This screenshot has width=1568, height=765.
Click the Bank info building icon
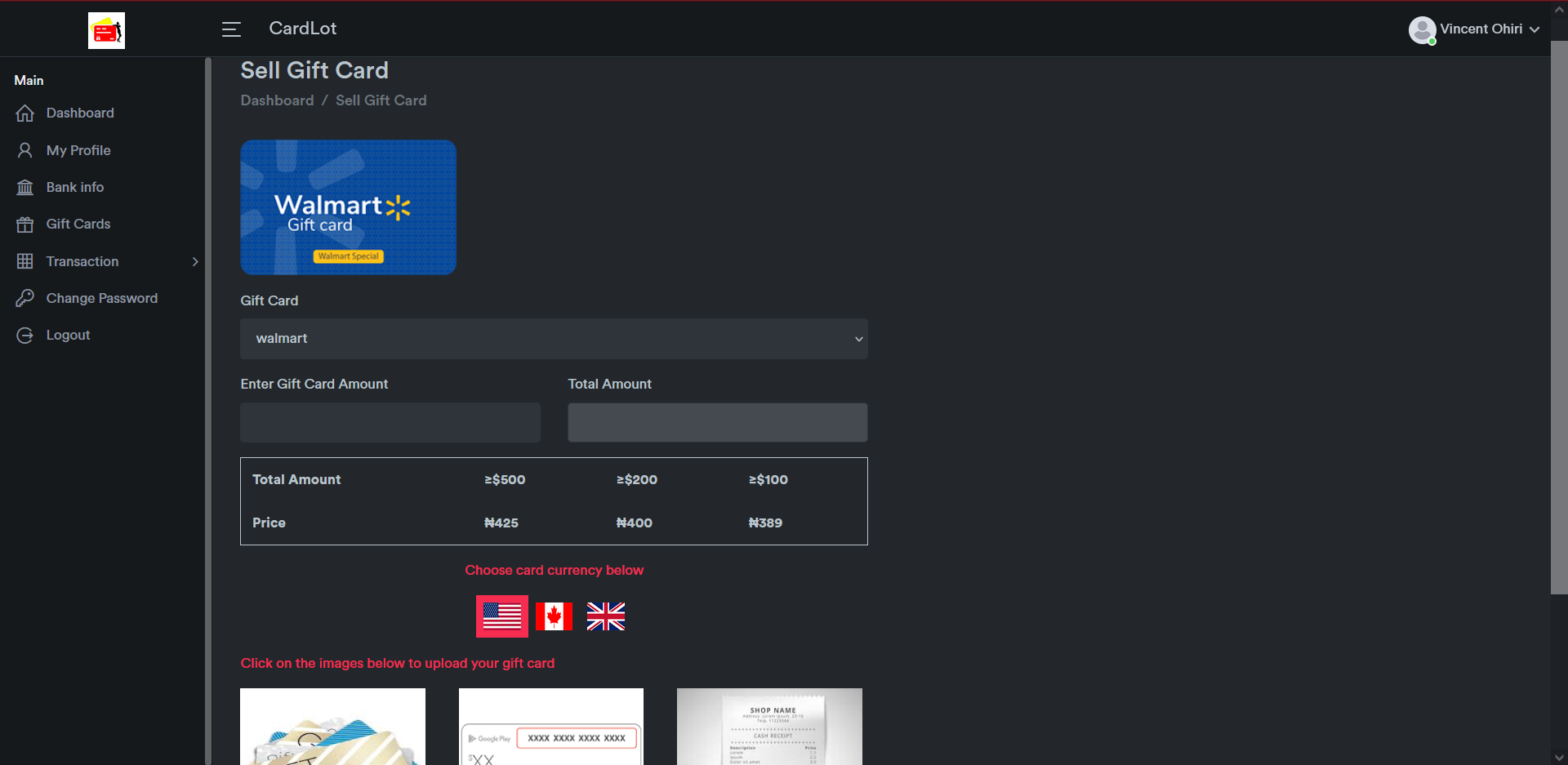coord(25,188)
